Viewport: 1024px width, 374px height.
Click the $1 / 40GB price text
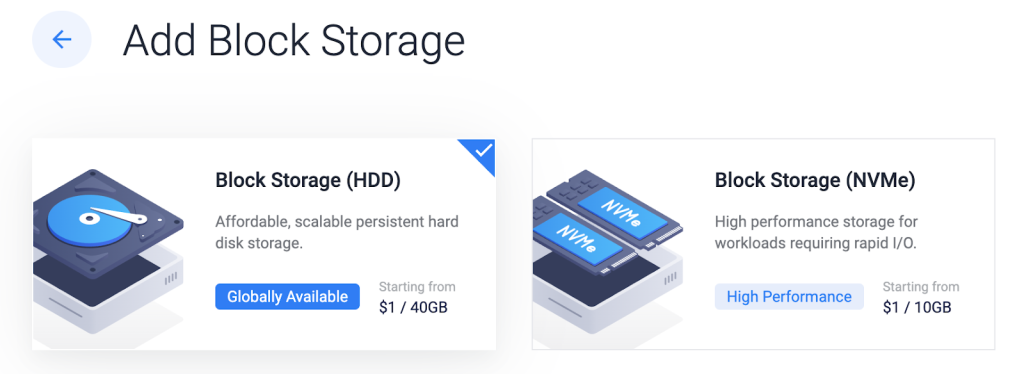[x=413, y=307]
